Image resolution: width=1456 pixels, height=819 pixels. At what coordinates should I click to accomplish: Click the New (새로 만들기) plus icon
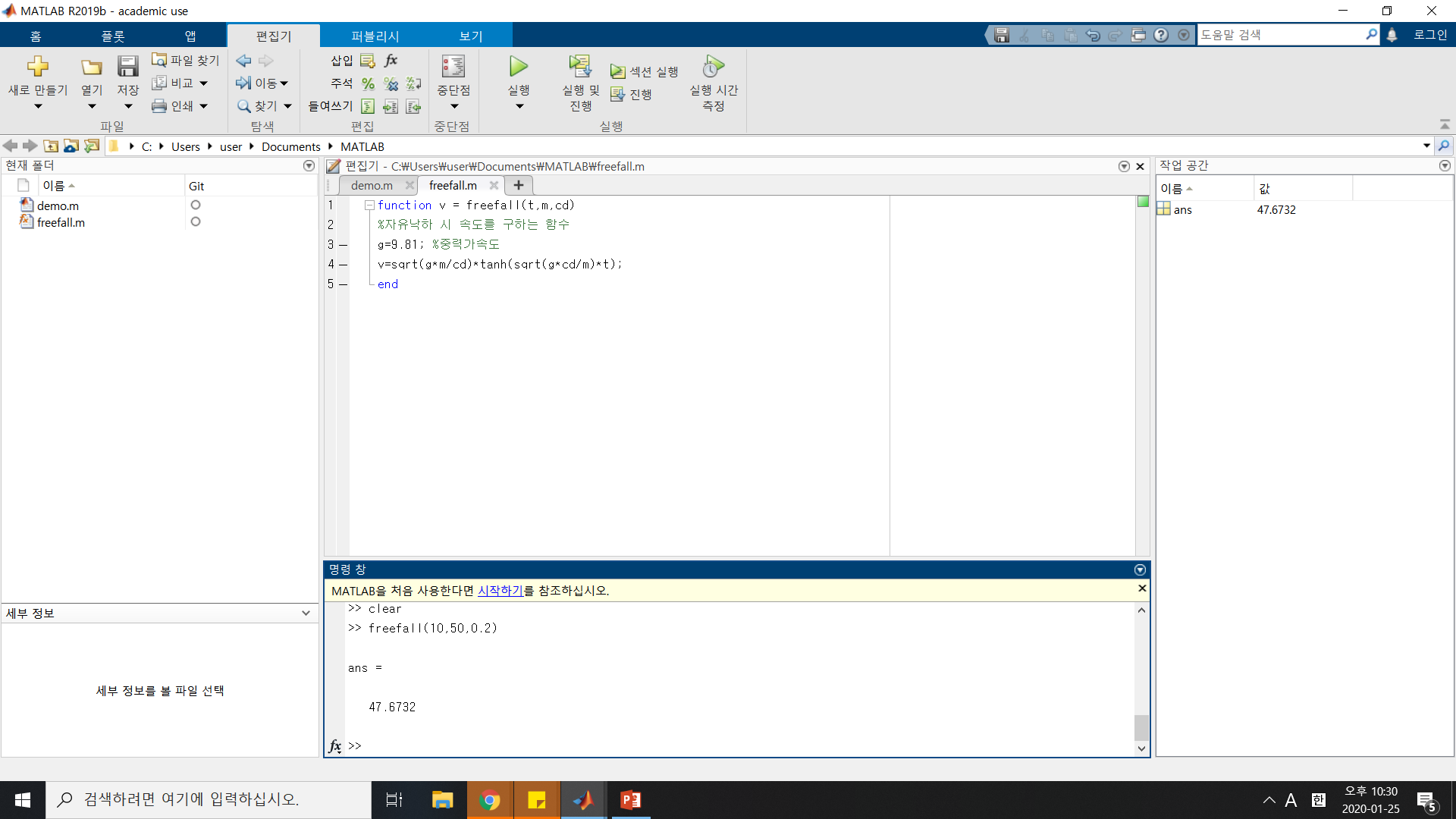pyautogui.click(x=37, y=67)
